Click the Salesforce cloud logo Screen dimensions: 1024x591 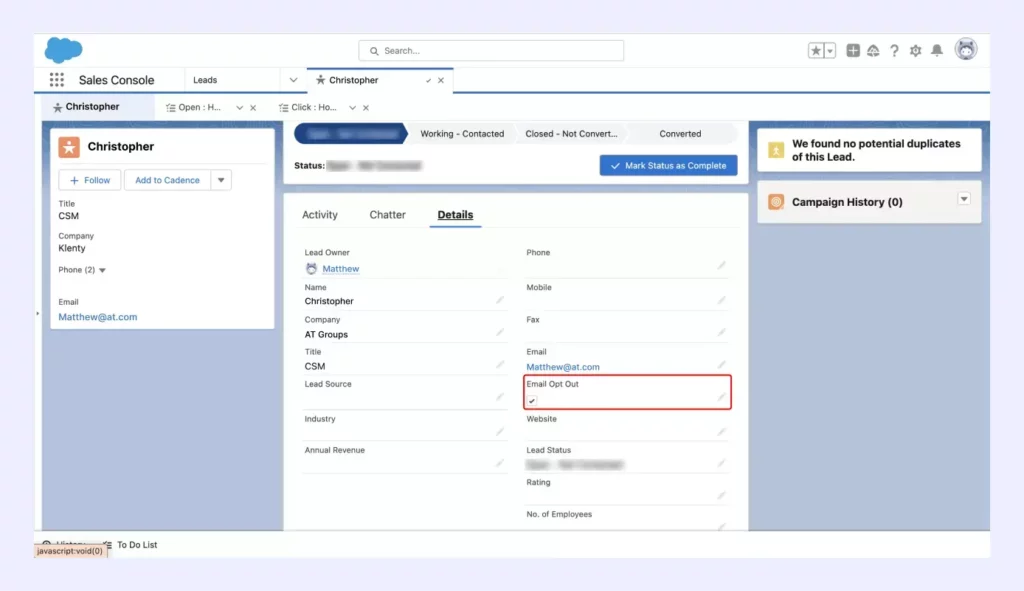tap(63, 50)
